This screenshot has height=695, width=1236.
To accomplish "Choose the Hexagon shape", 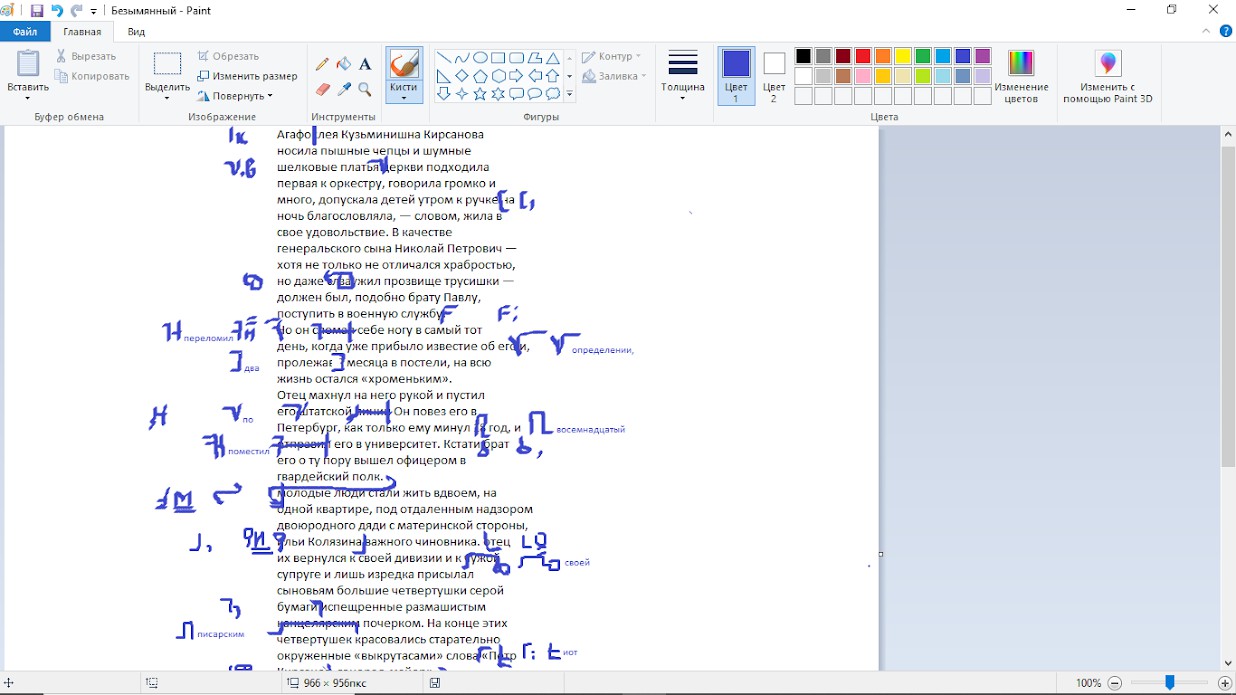I will [x=498, y=76].
